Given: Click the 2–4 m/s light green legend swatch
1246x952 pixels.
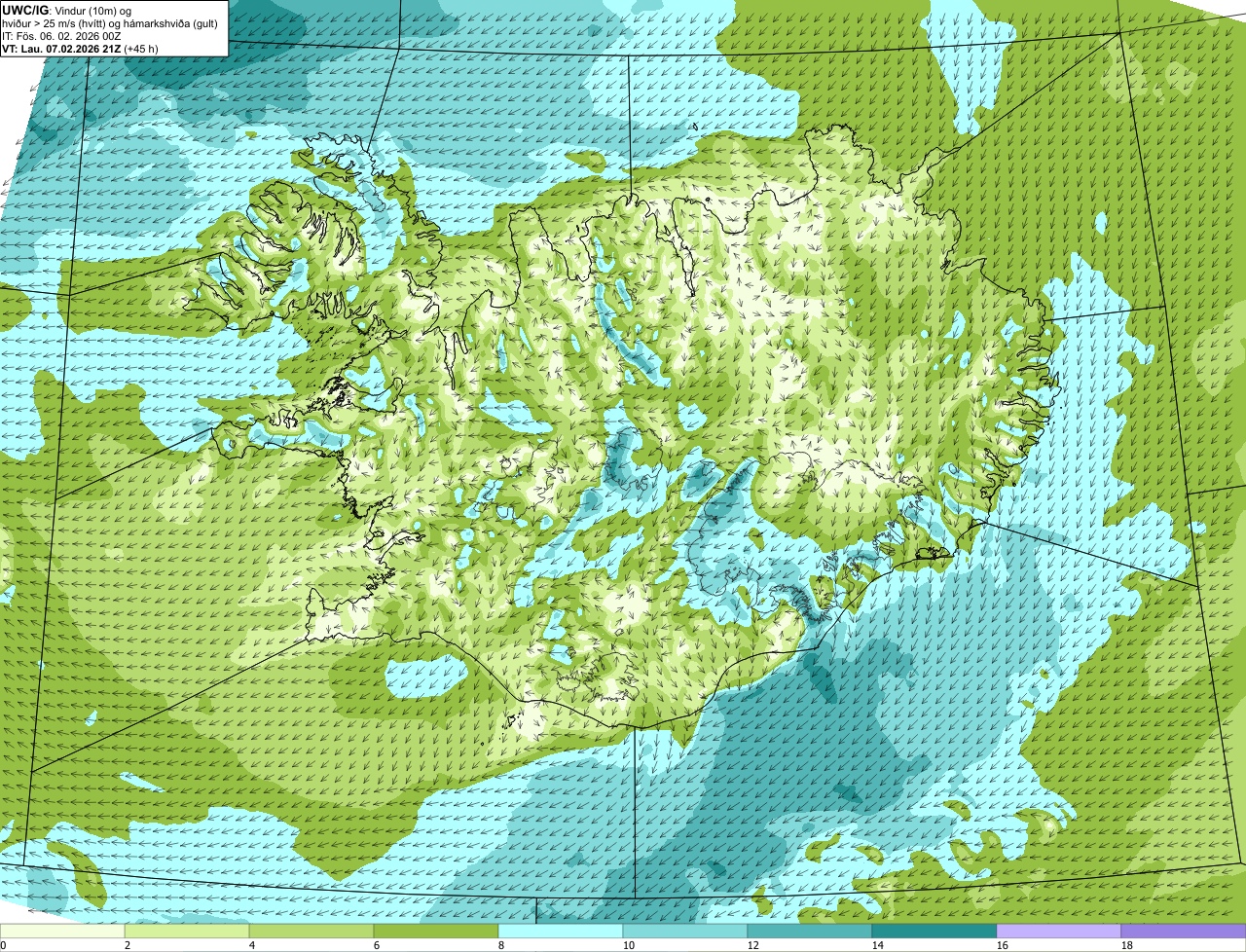Looking at the screenshot, I should 187,932.
